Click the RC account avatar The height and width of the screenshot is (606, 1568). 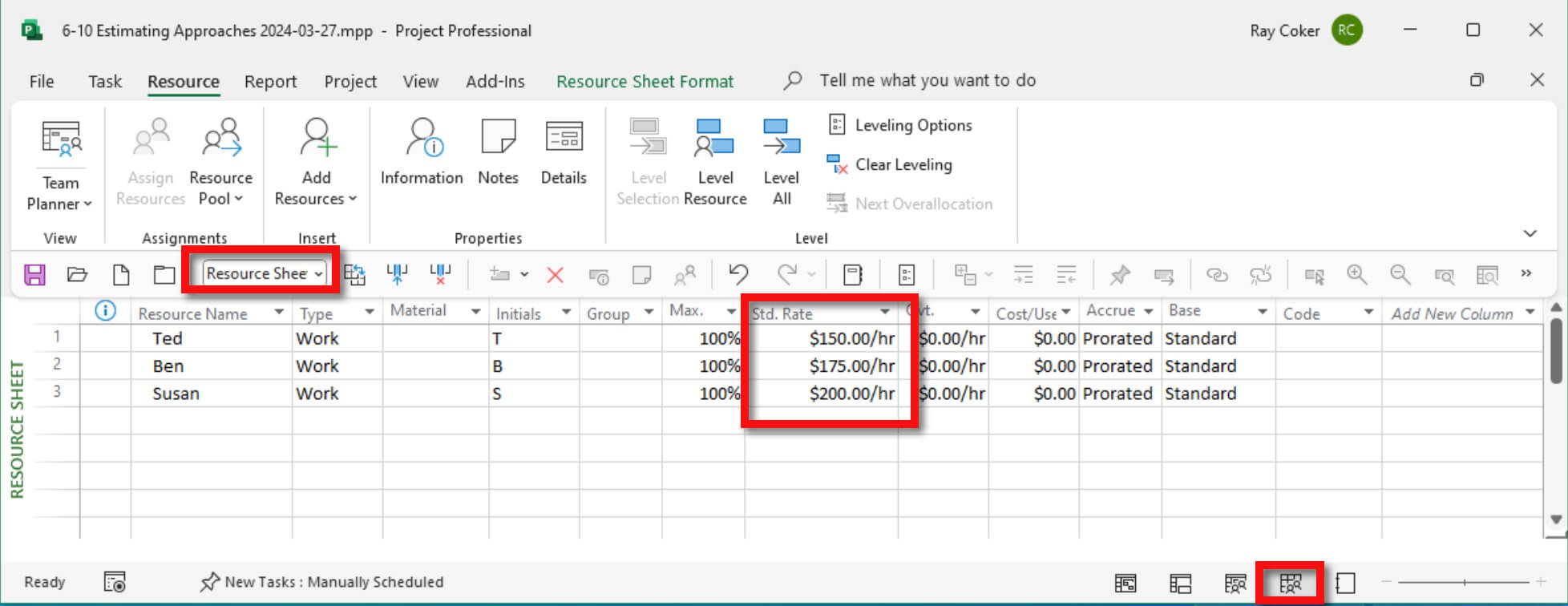pyautogui.click(x=1347, y=30)
